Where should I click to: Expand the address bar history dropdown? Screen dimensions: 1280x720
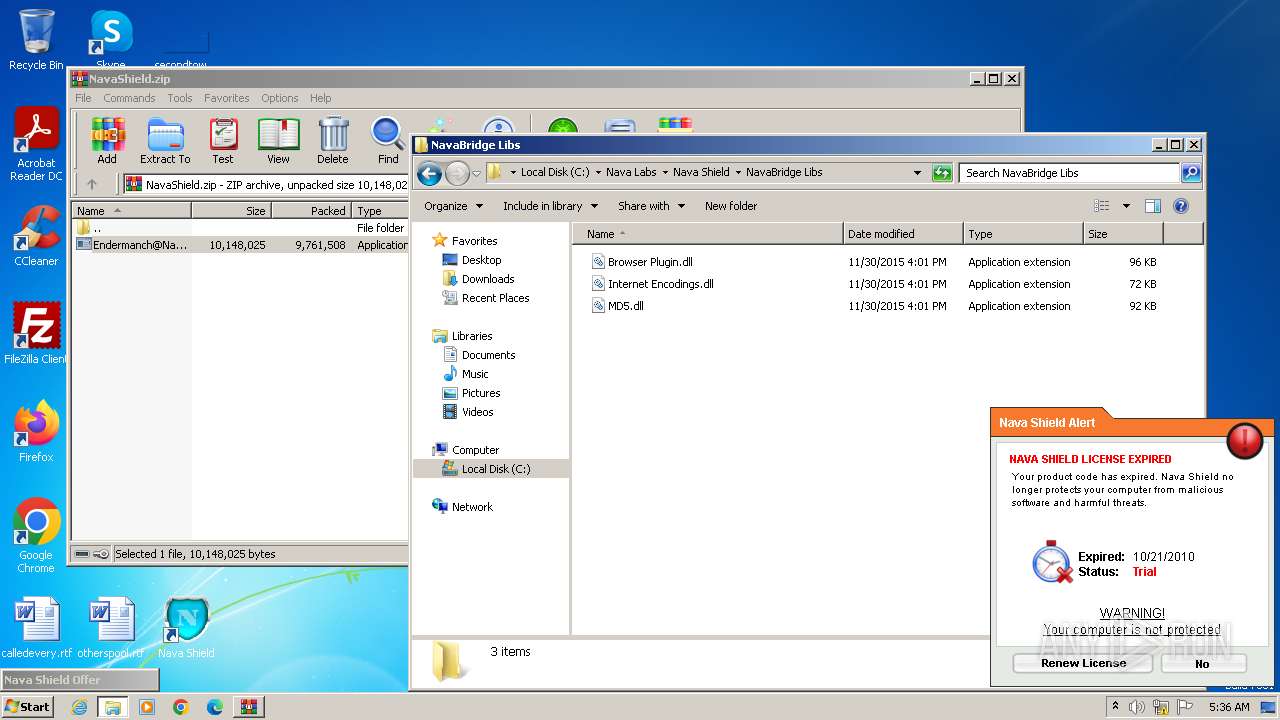click(x=917, y=173)
